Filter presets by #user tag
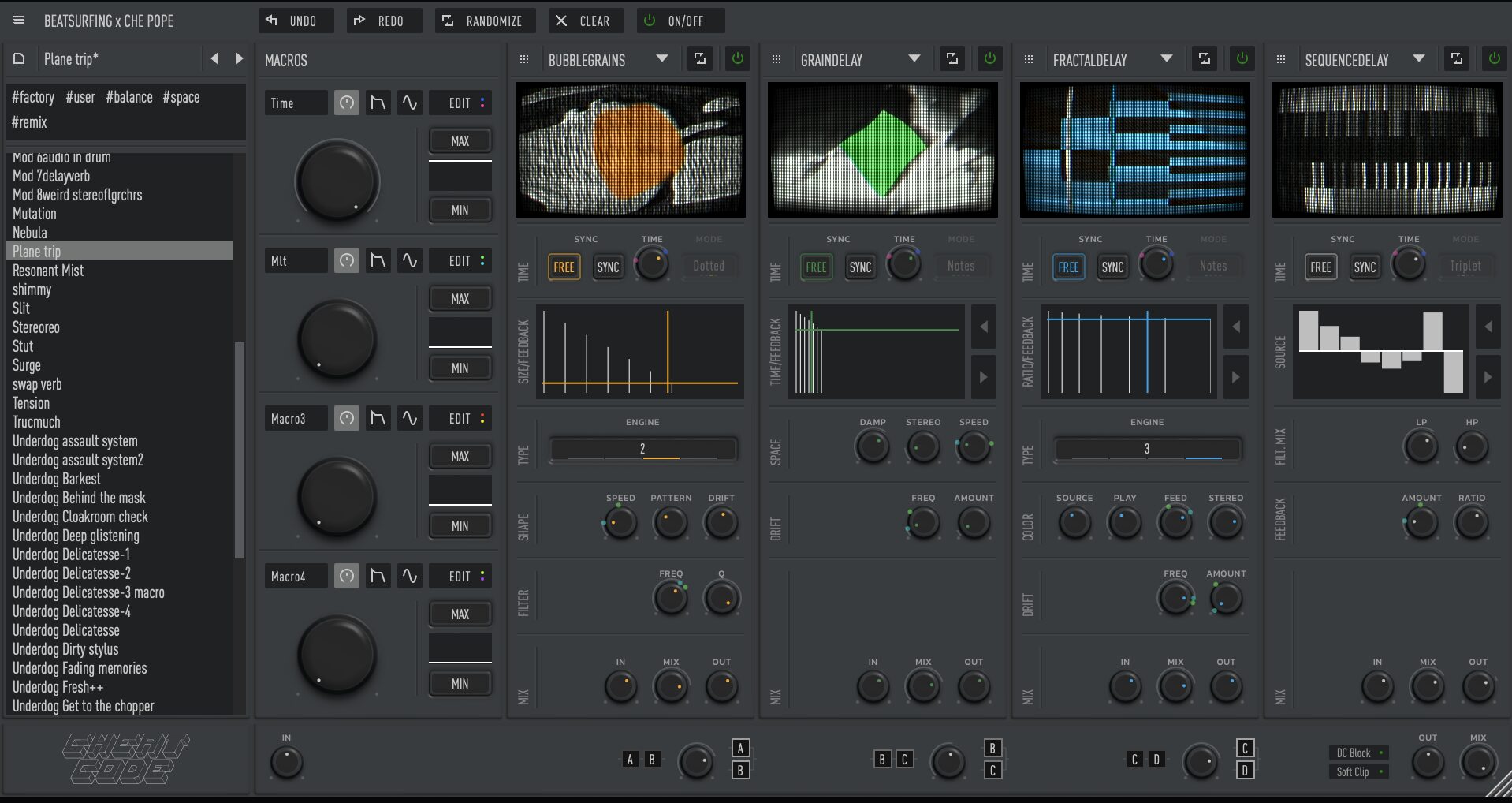The image size is (1512, 803). pyautogui.click(x=80, y=97)
